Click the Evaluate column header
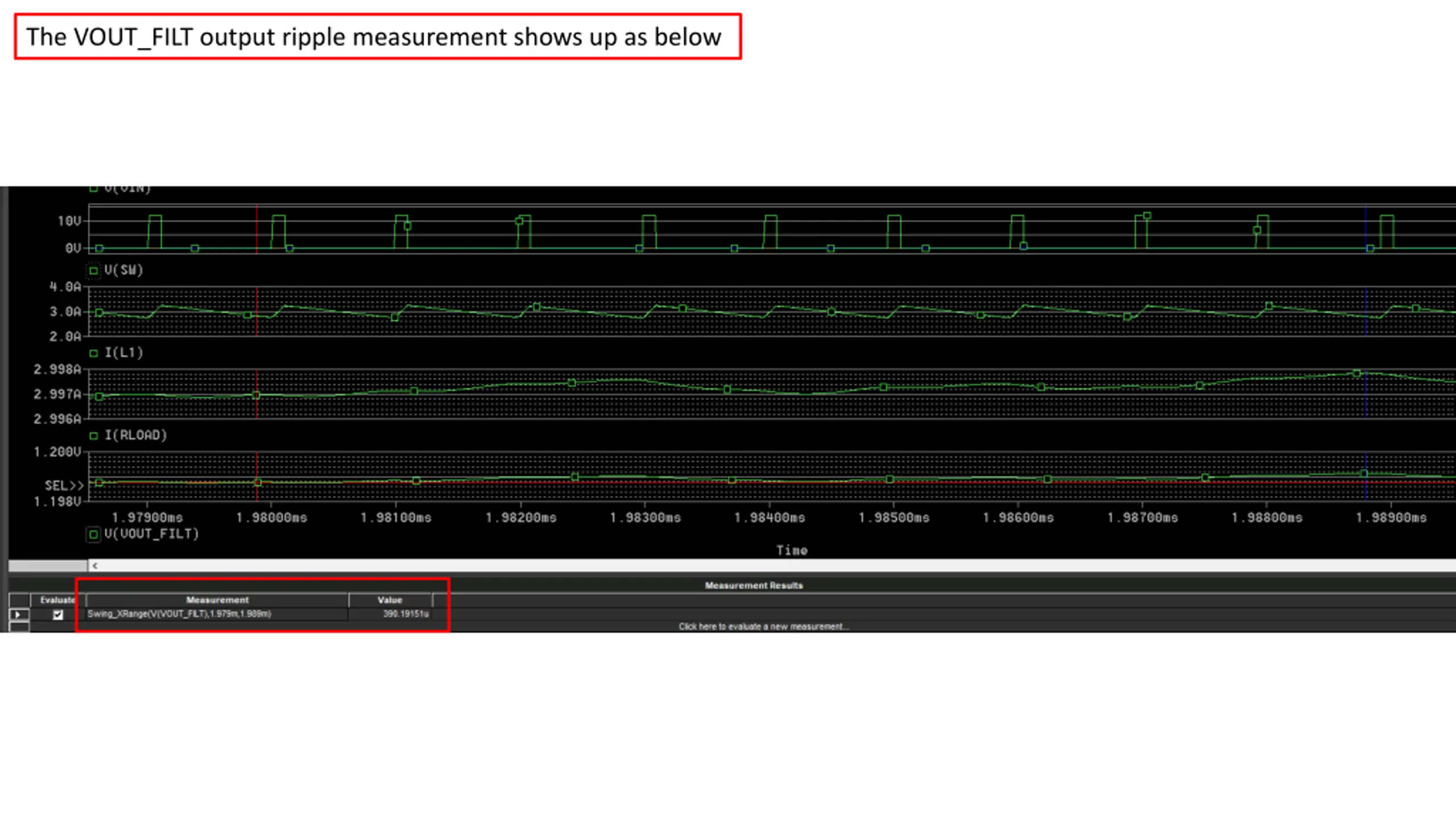 57,599
